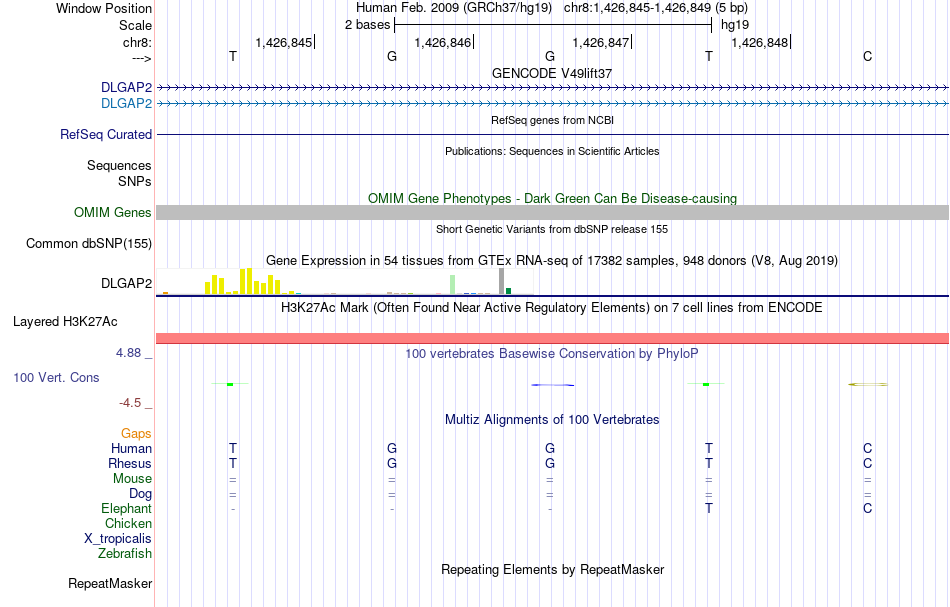The height and width of the screenshot is (607, 950).
Task: Click the Scale label
Action: 136,25
